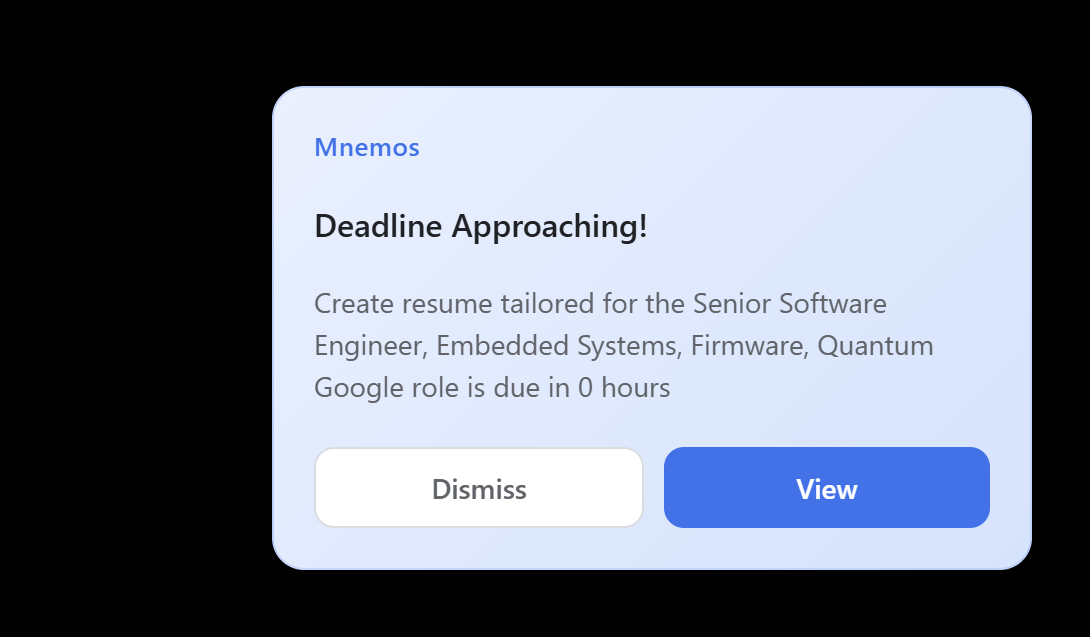The height and width of the screenshot is (637, 1090).
Task: Click the blue View button
Action: (x=827, y=487)
